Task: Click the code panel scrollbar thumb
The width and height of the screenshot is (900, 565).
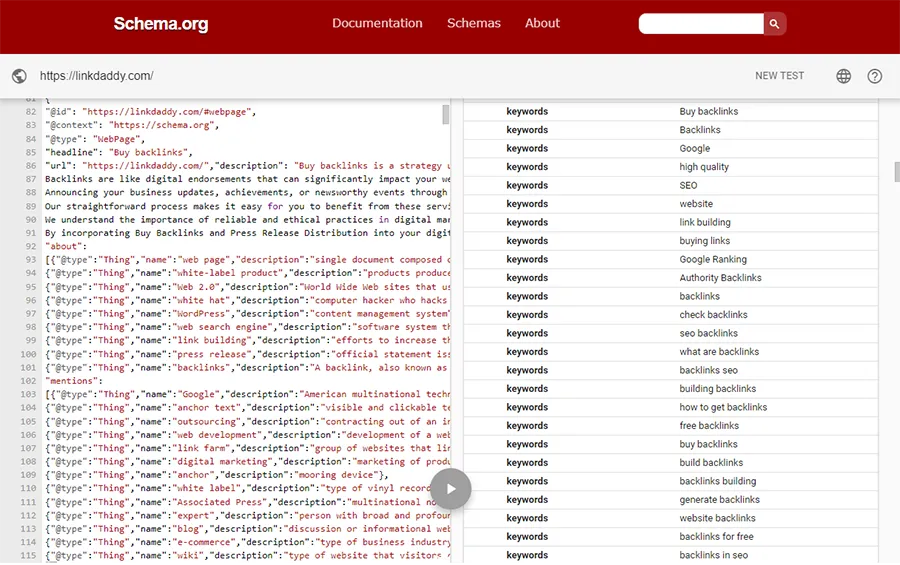Action: [445, 114]
